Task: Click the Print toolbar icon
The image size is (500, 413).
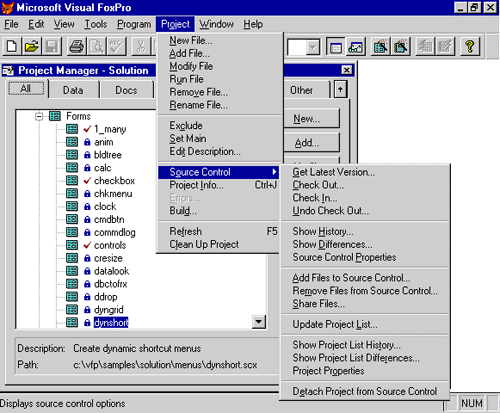Action: (x=76, y=46)
